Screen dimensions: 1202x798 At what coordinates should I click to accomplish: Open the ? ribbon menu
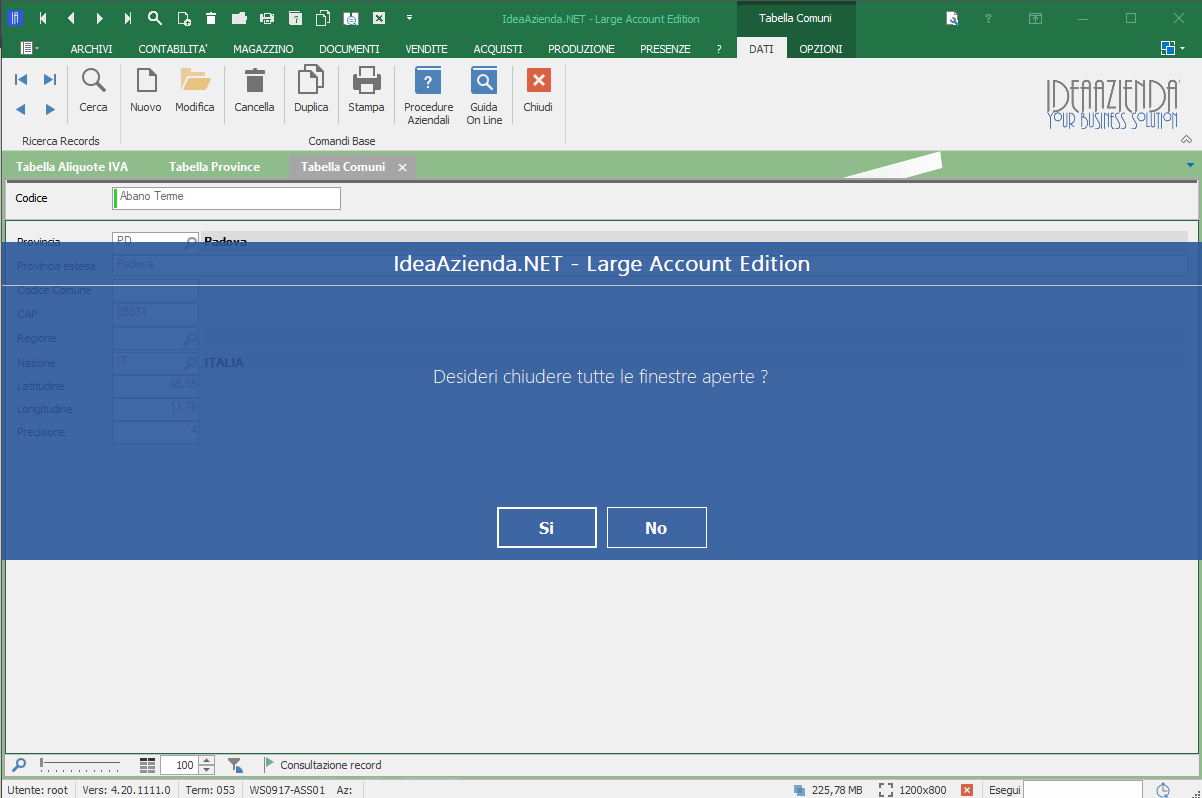[x=718, y=49]
